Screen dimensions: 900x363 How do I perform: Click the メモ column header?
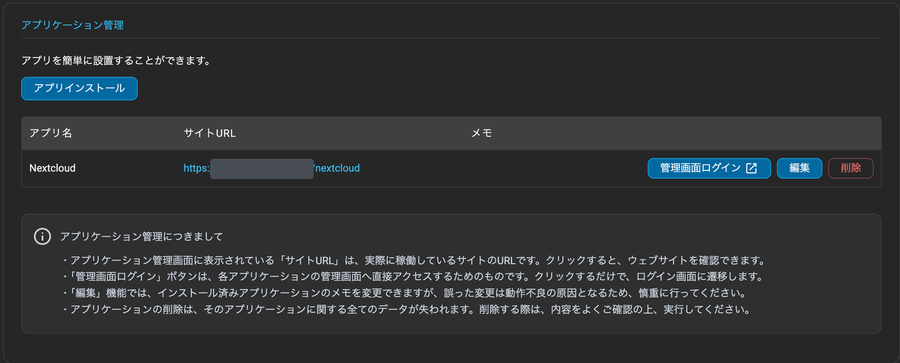point(482,133)
